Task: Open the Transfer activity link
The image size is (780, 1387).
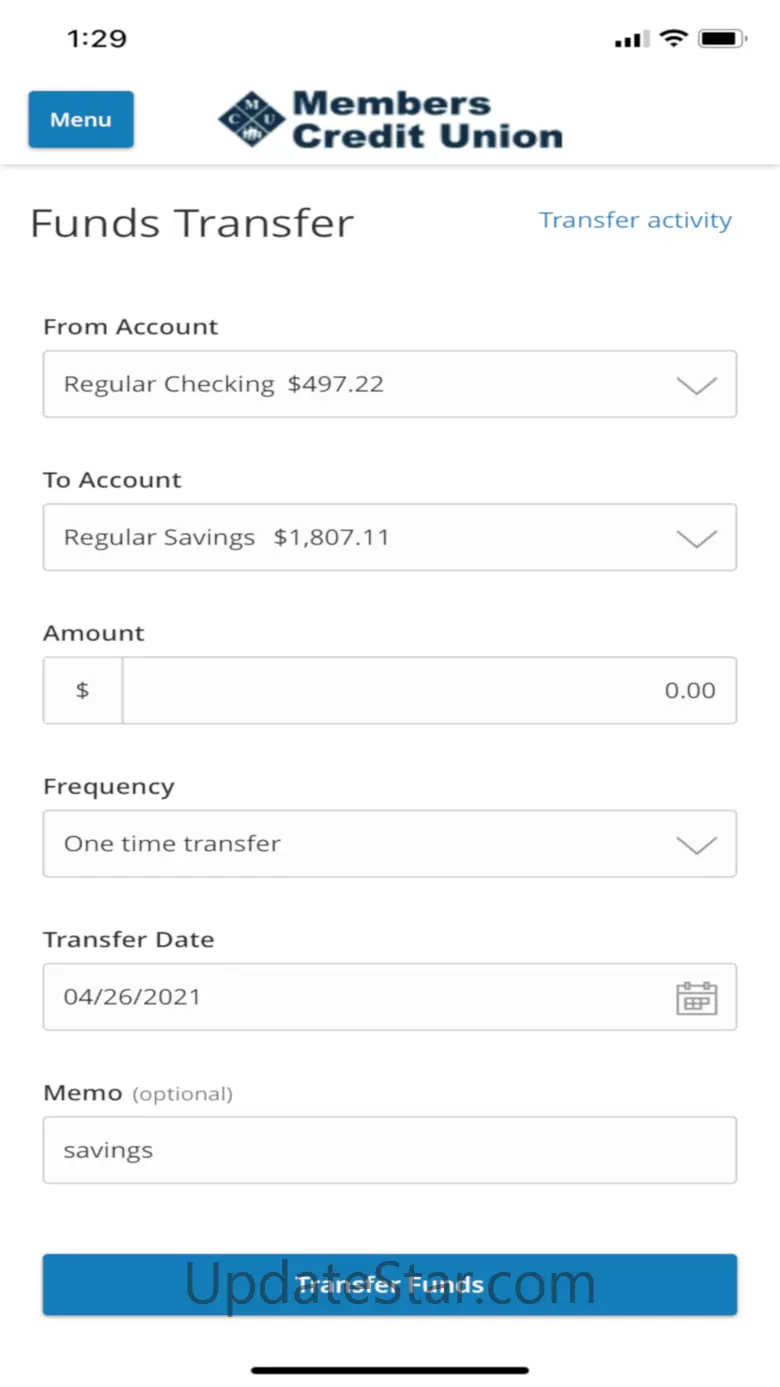Action: [635, 220]
